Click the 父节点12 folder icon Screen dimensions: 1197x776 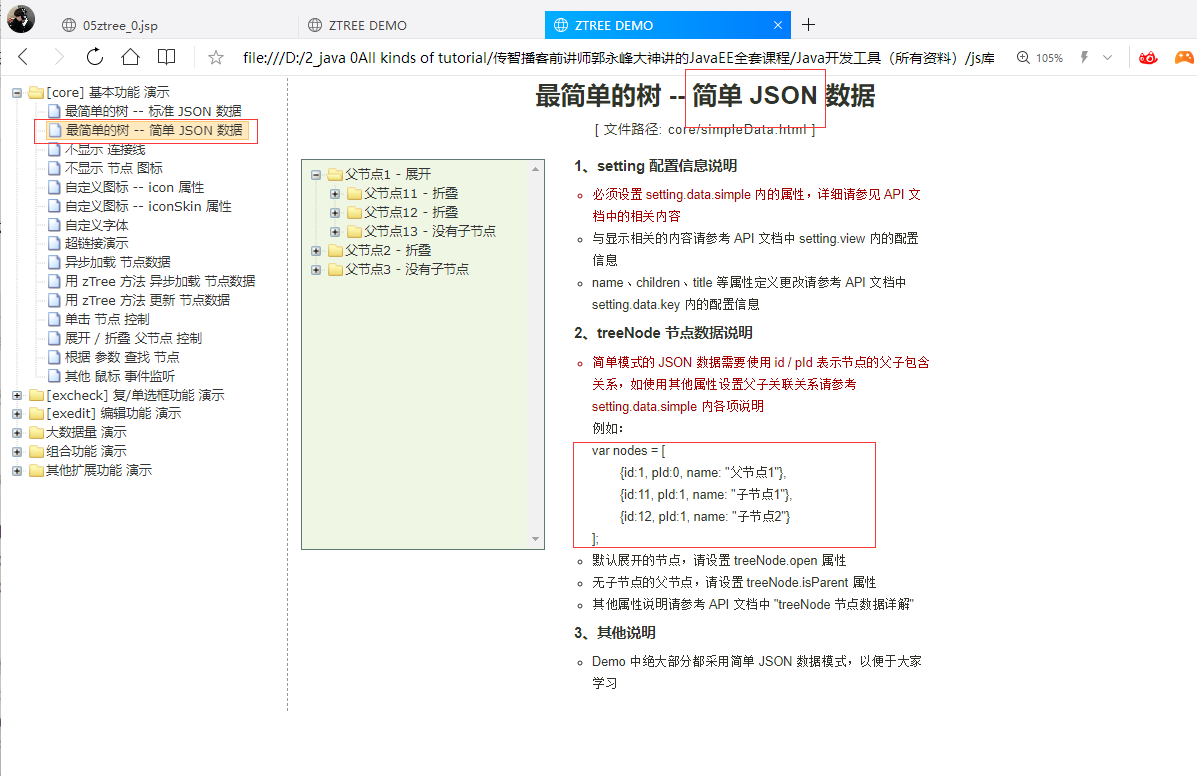tap(354, 213)
